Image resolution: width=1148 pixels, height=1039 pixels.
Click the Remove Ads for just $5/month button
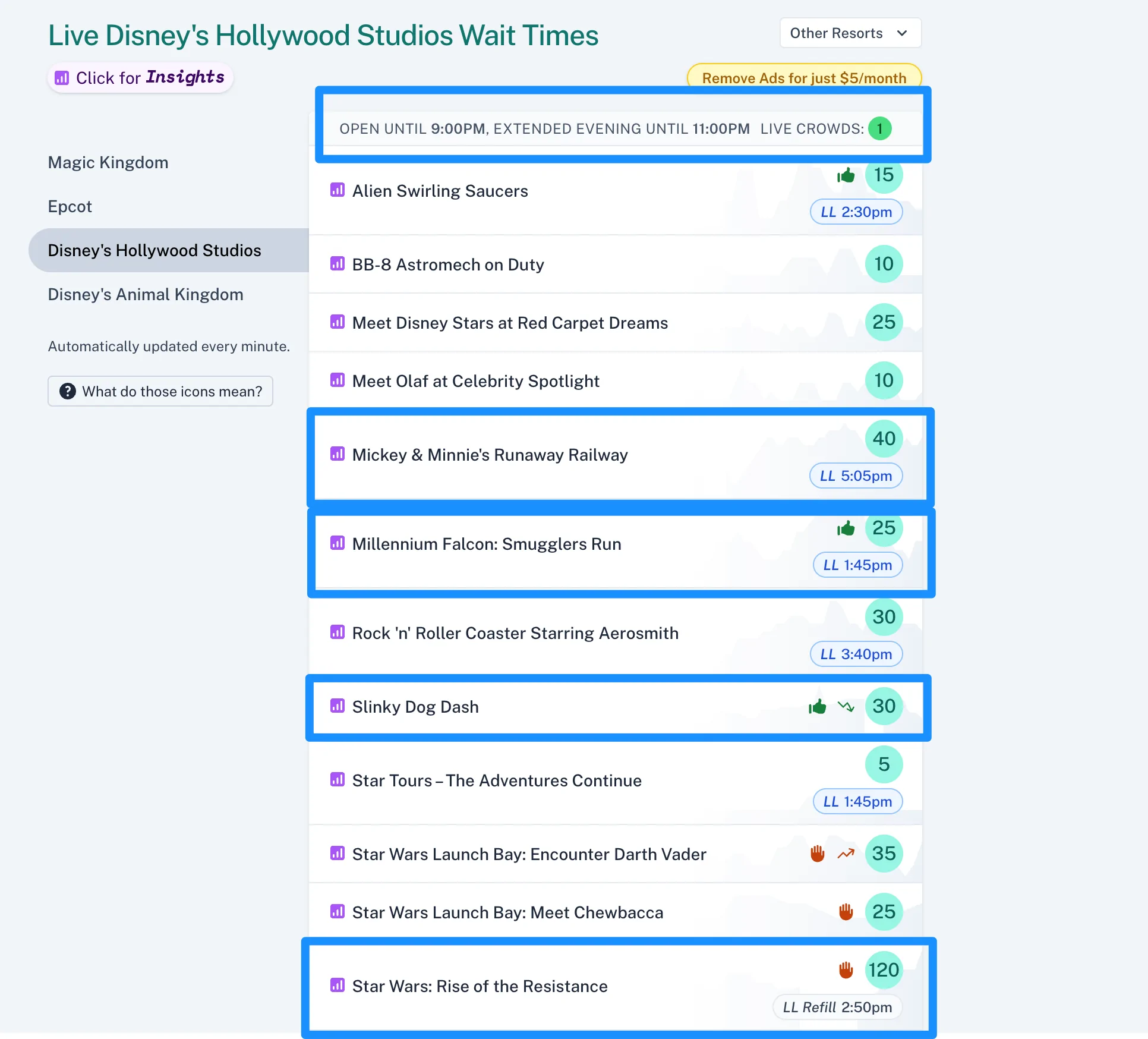pos(804,78)
